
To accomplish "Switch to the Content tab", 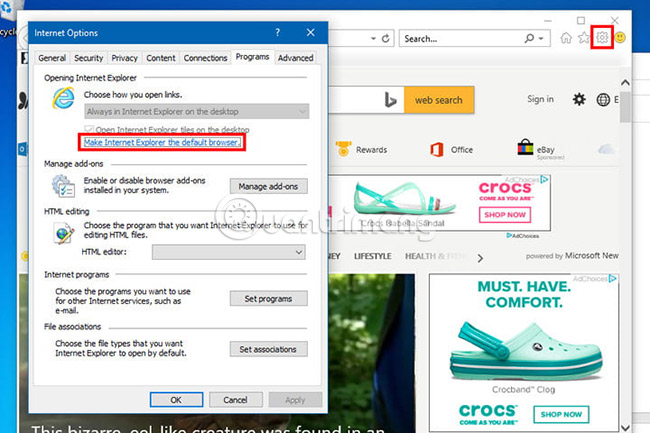I will point(161,58).
